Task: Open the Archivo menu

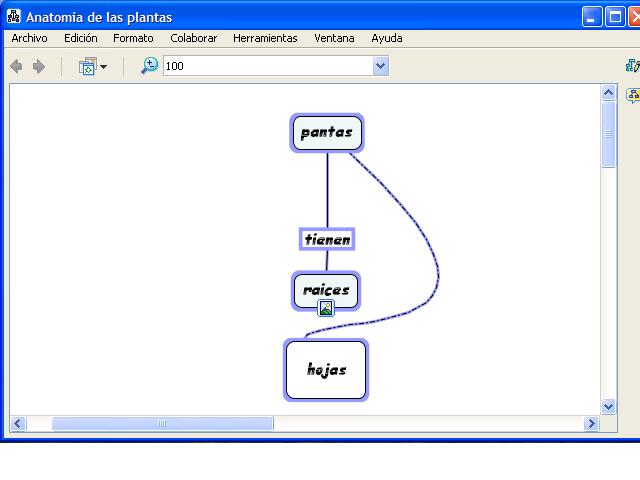Action: pos(29,38)
